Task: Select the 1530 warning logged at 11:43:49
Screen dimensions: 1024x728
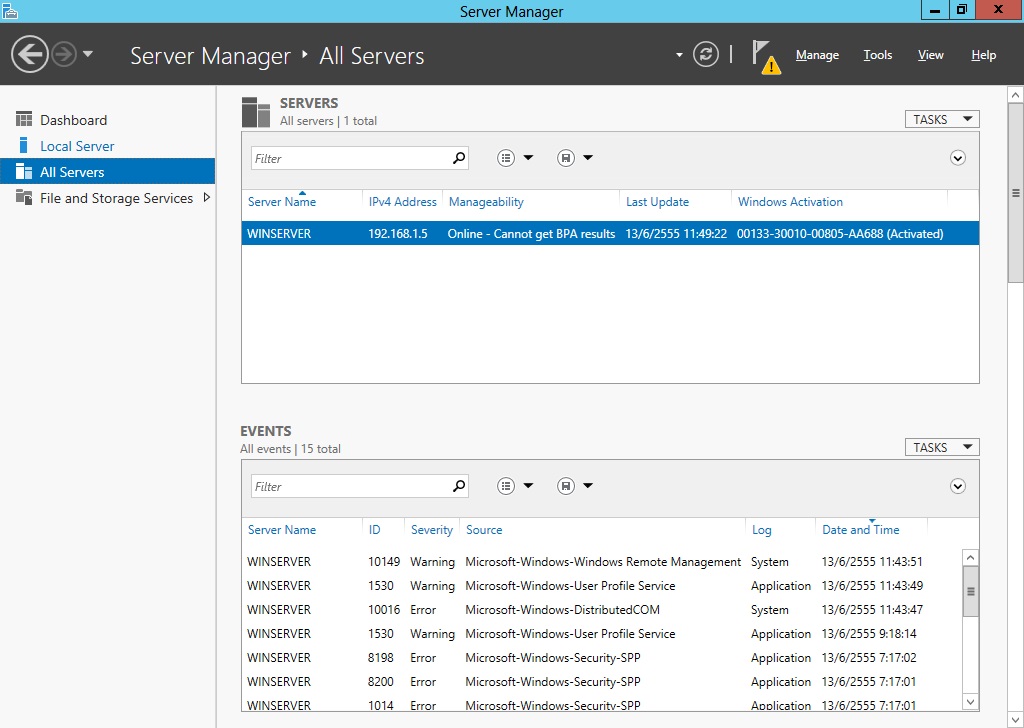Action: [x=601, y=586]
